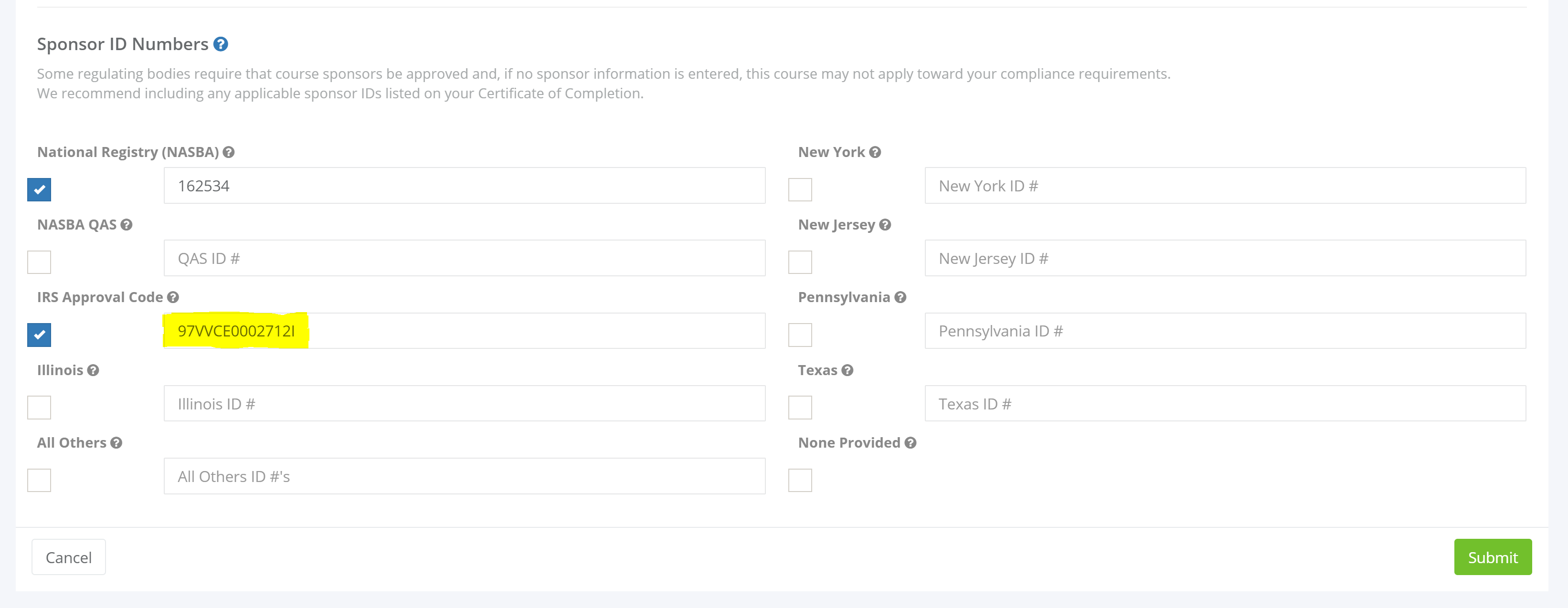Show help for None Provided
Screen dimensions: 1568x608
(910, 442)
